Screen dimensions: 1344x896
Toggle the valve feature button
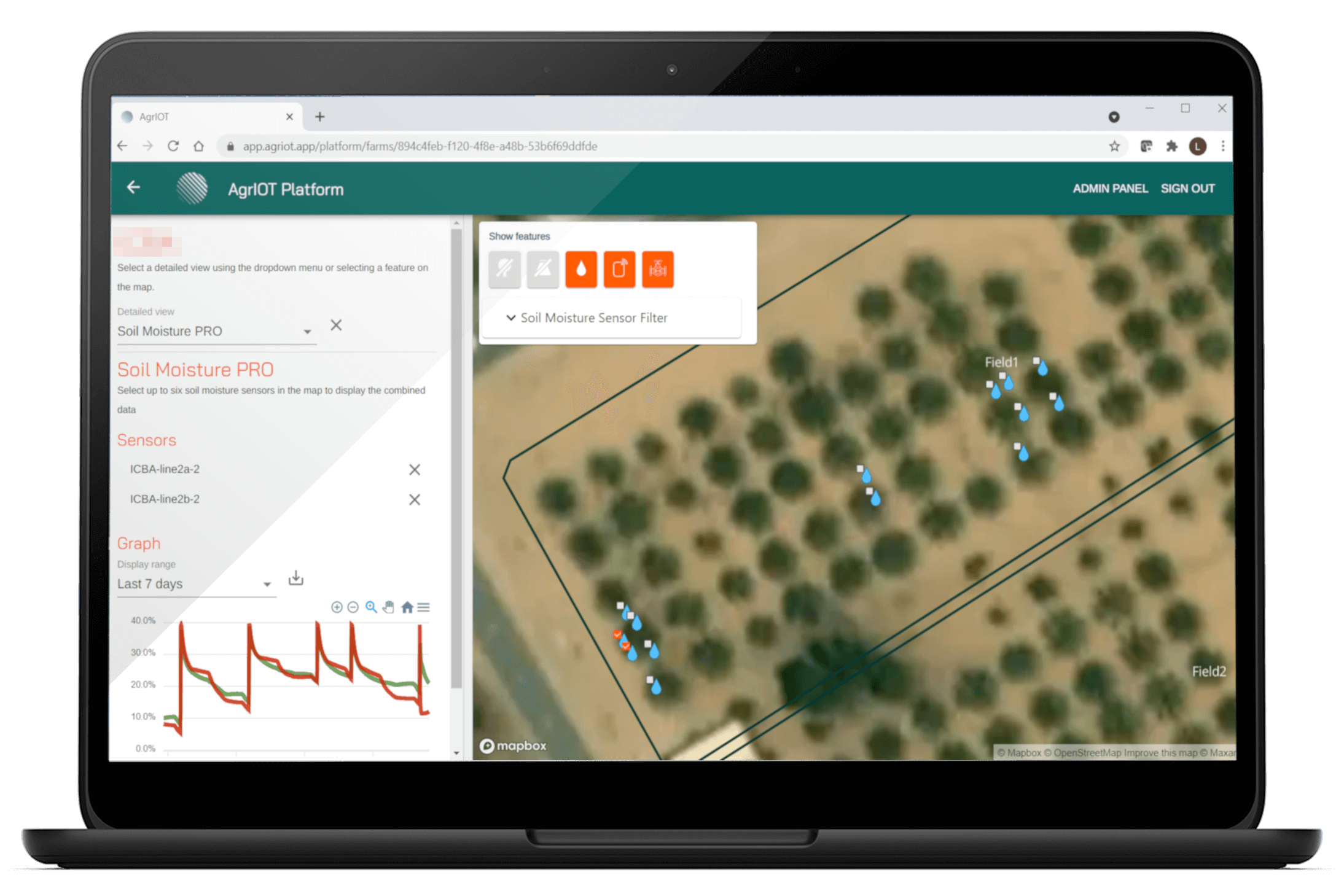click(x=657, y=269)
